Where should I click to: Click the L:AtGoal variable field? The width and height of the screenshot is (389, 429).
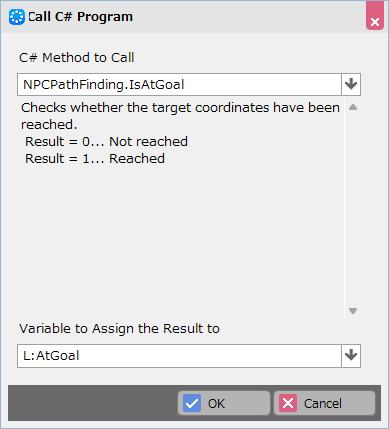click(179, 356)
